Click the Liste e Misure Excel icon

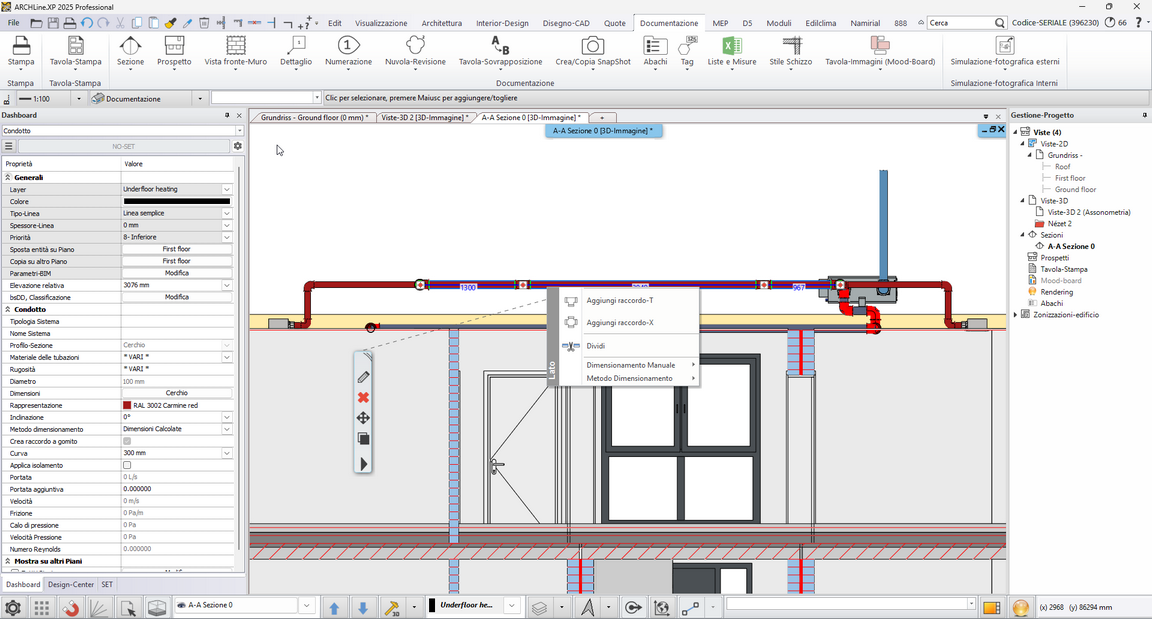click(731, 47)
